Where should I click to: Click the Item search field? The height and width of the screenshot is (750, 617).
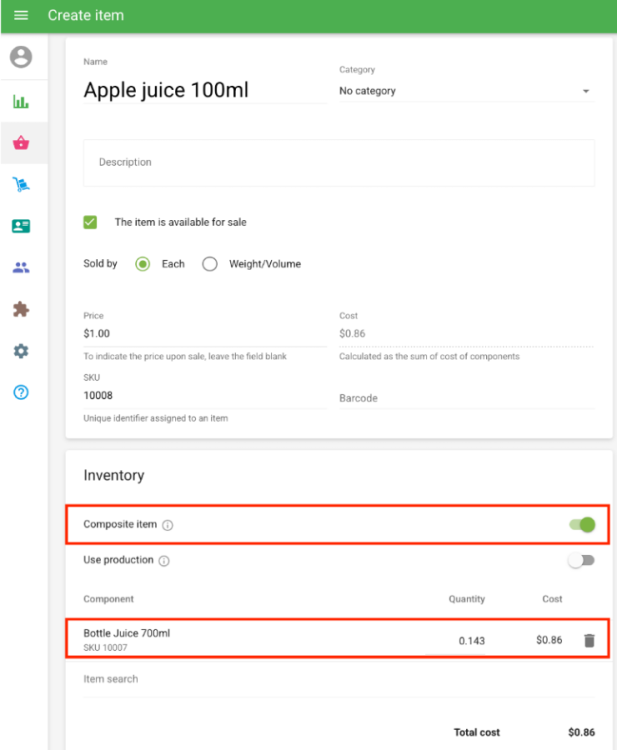coord(339,679)
